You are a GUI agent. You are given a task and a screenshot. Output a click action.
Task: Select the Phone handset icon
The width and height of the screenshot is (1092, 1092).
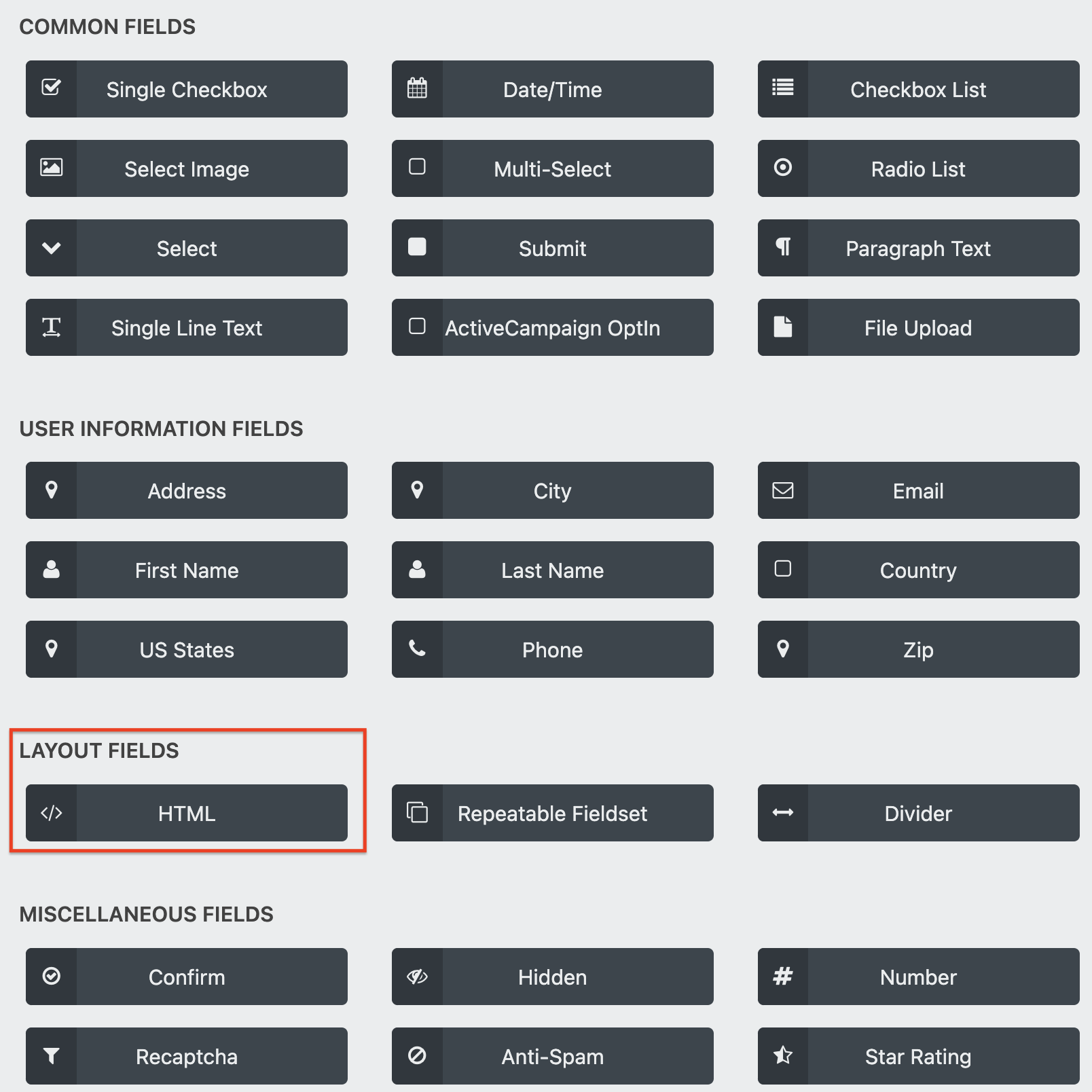point(416,649)
